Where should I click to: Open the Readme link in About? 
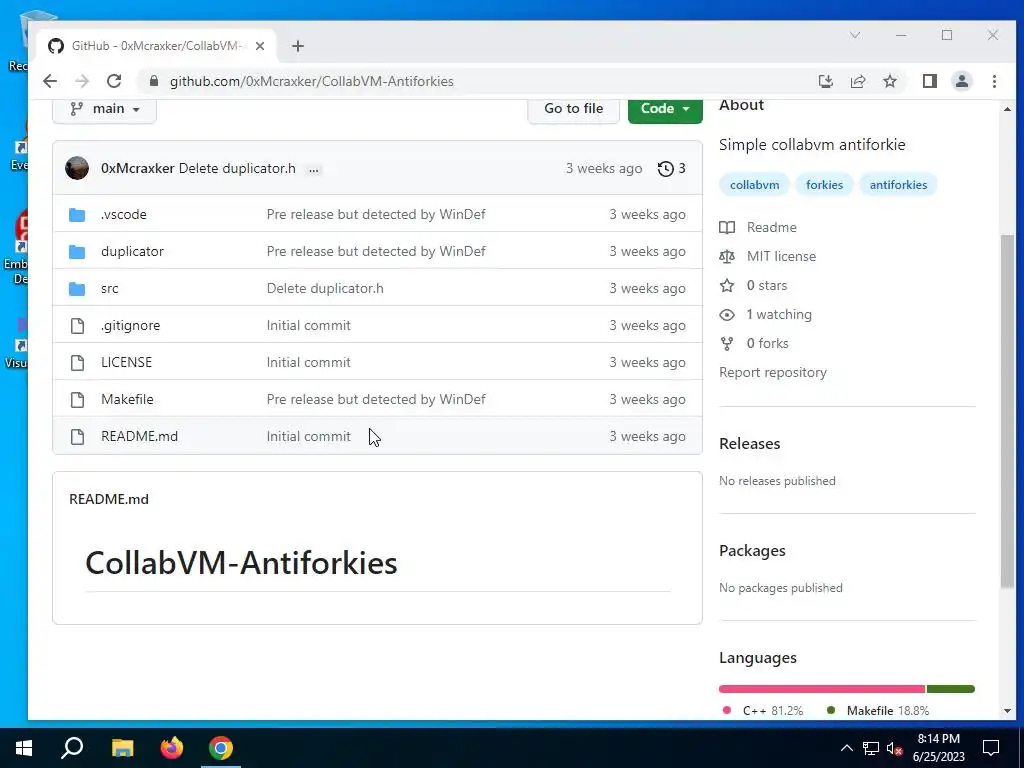click(x=758, y=227)
